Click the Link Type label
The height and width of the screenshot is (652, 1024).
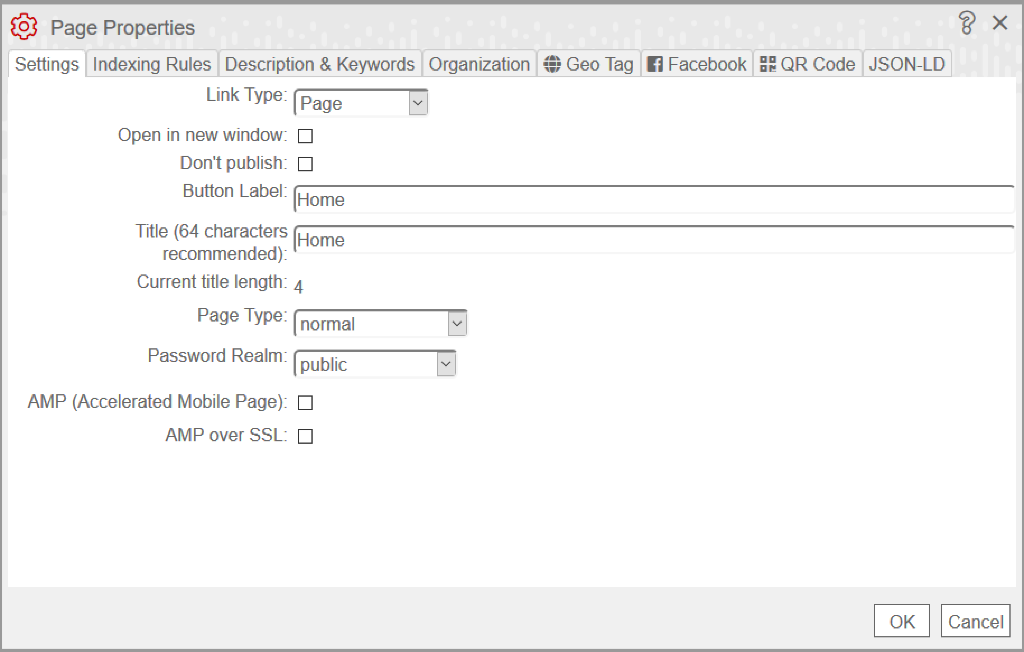247,95
